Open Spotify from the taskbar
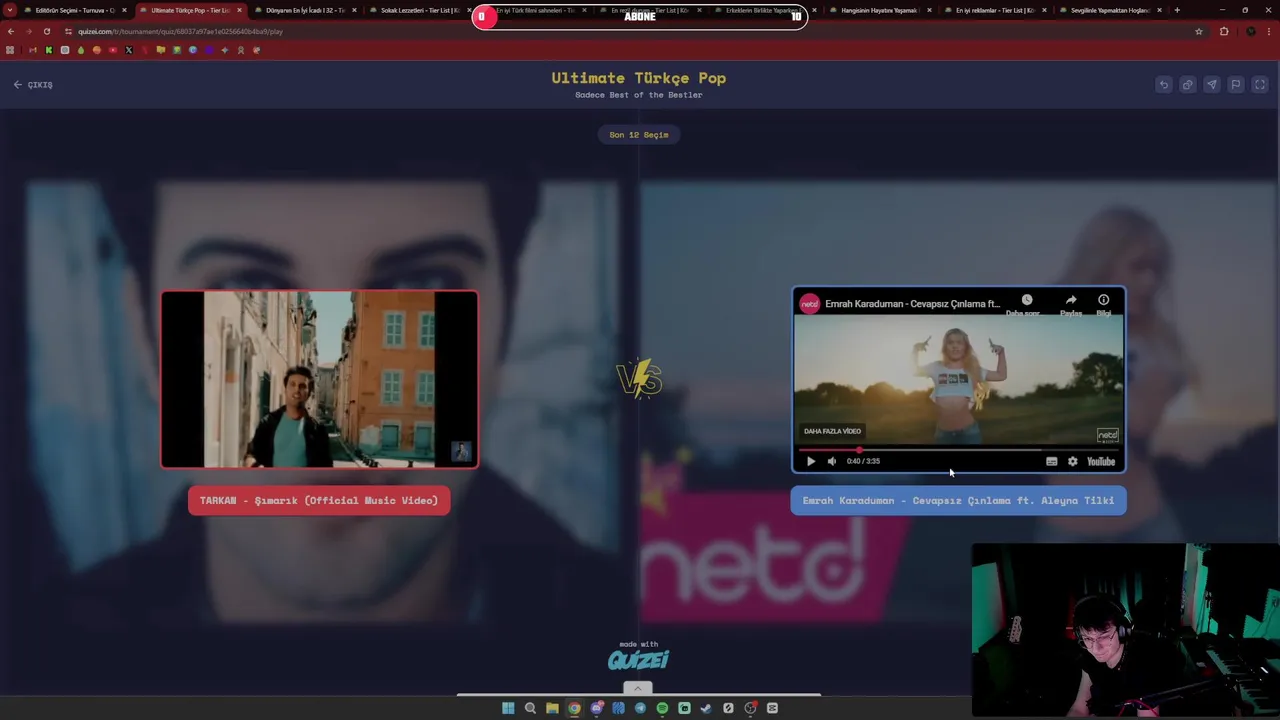The height and width of the screenshot is (720, 1280). tap(662, 708)
